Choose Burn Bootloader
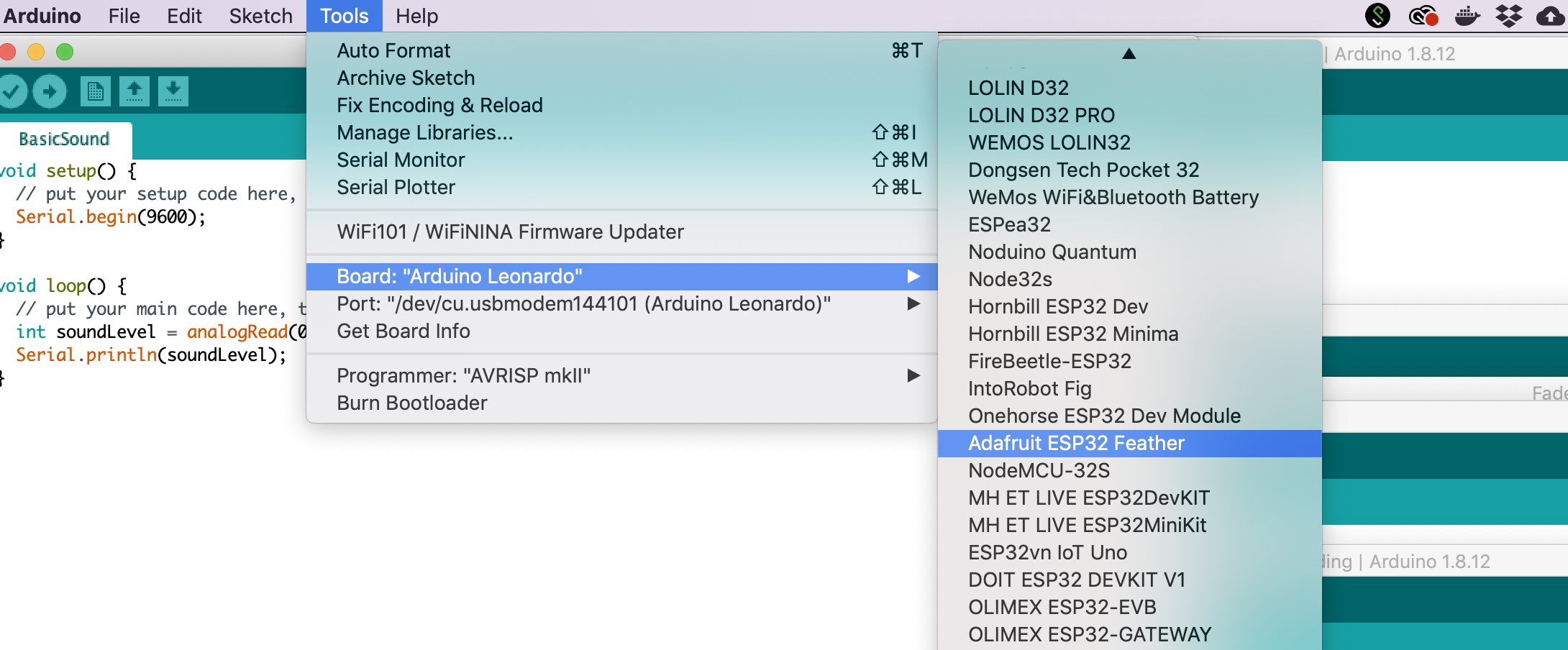 [622, 403]
